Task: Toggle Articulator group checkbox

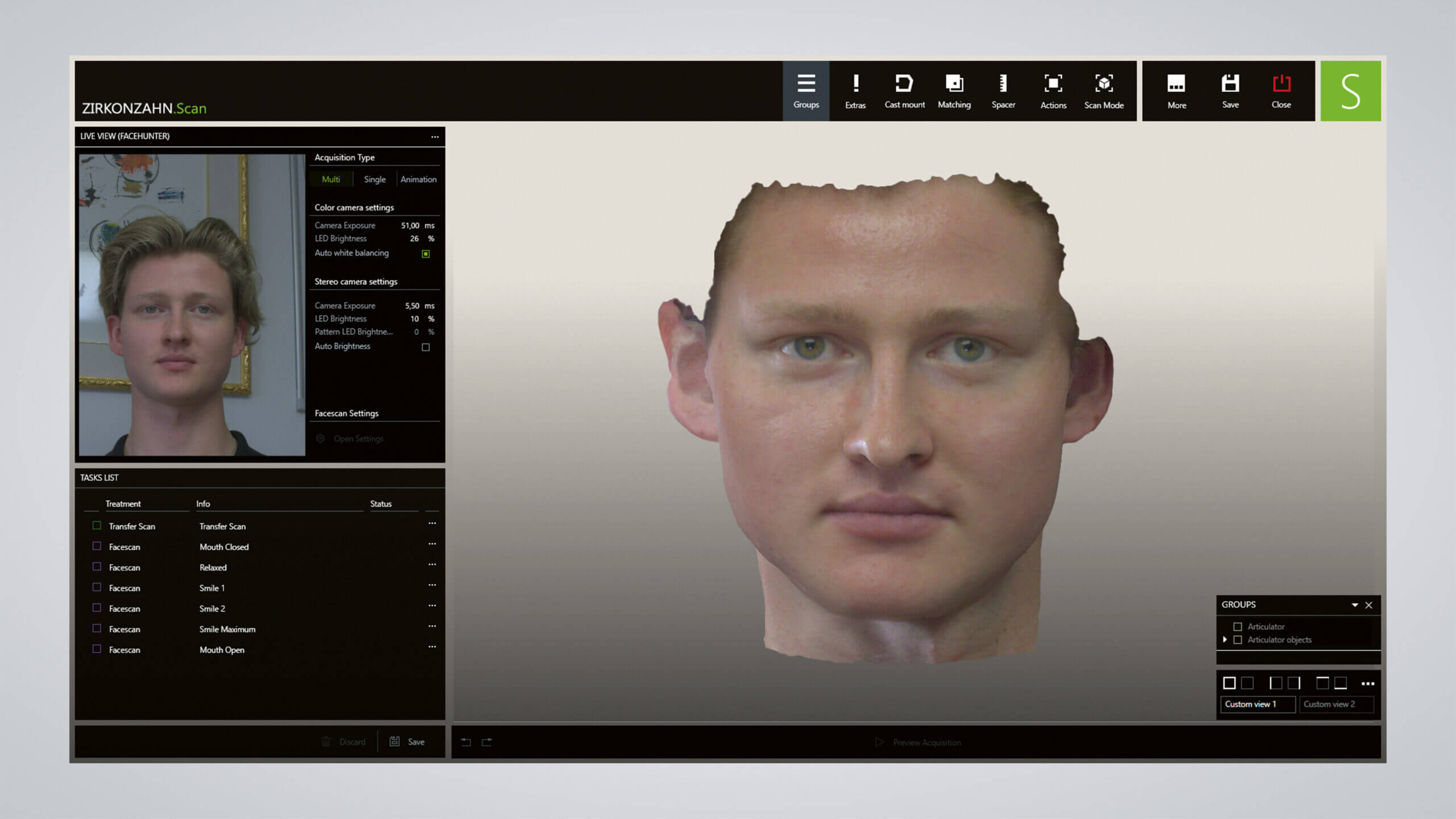Action: click(x=1237, y=626)
